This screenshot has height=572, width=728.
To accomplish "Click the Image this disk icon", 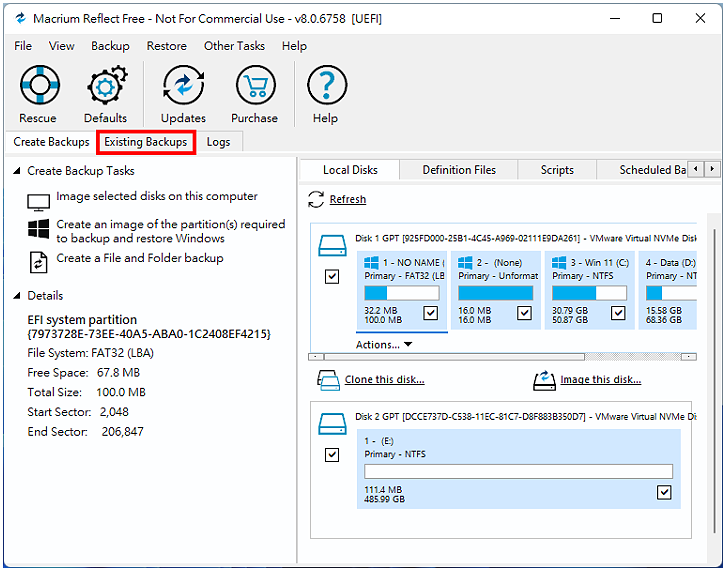I will pos(544,380).
